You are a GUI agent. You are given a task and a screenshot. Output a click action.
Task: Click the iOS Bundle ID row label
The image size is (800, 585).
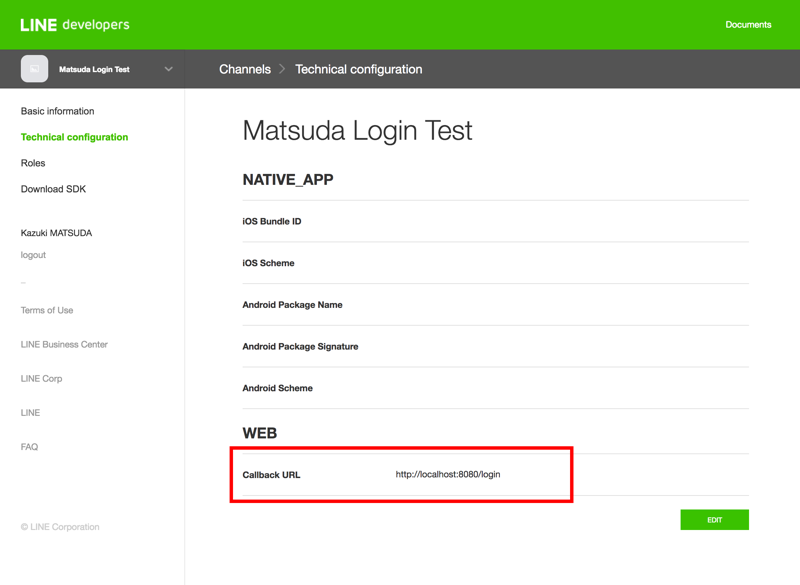[272, 221]
